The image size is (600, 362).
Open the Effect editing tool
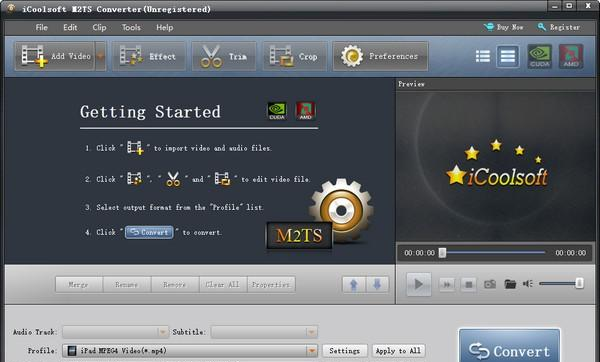148,56
